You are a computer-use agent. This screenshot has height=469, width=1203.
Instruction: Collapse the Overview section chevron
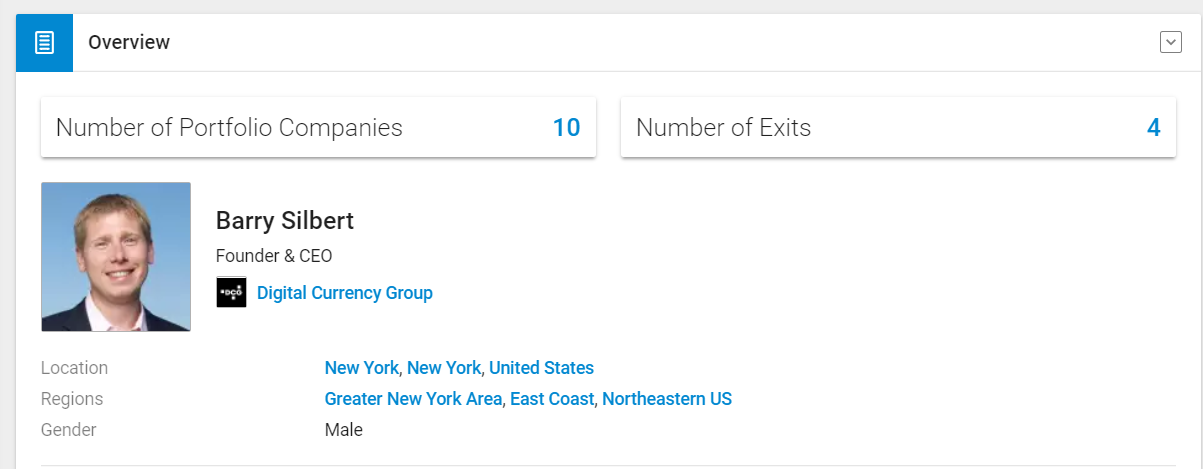click(x=1170, y=42)
